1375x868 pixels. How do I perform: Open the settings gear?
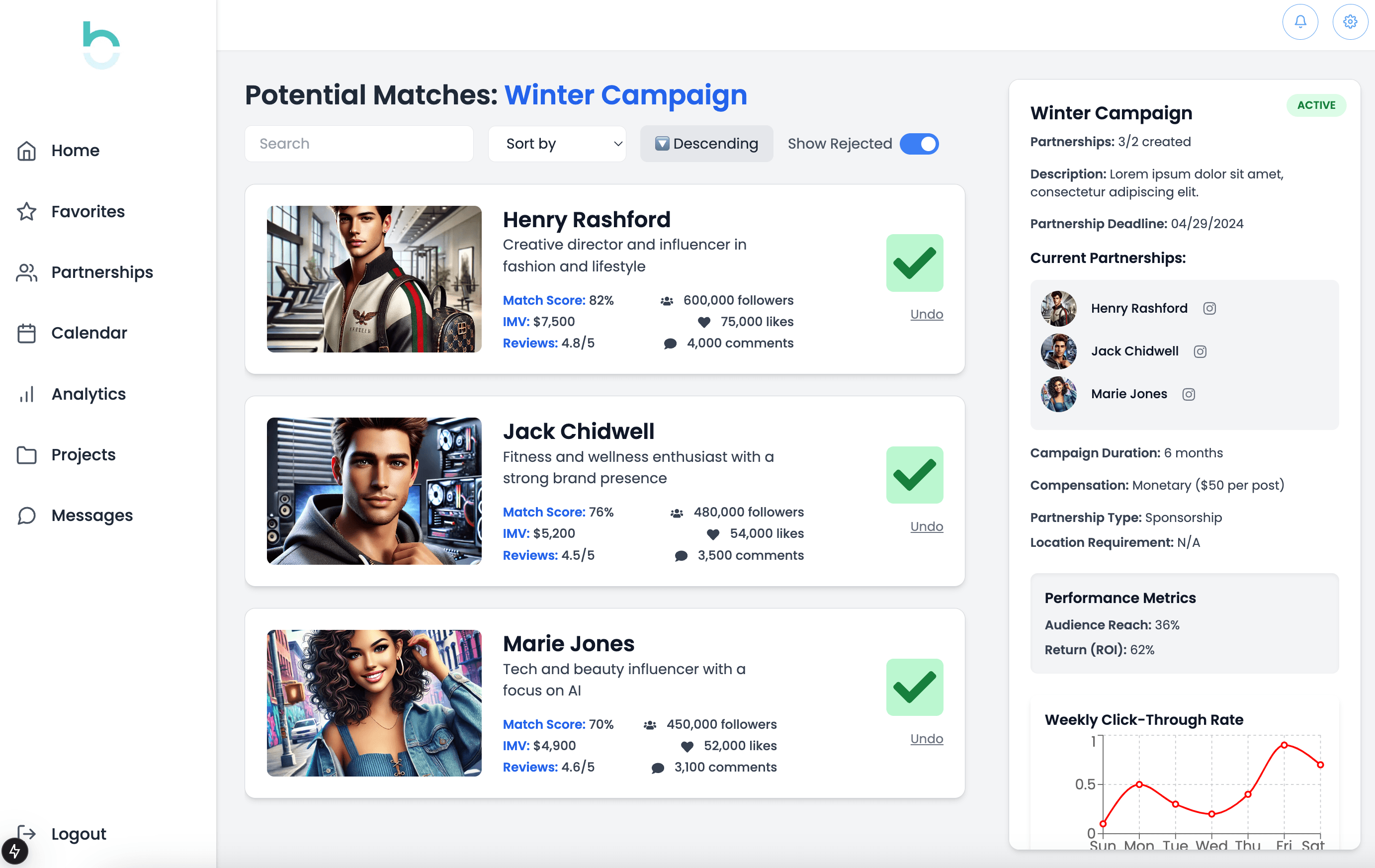pos(1351,22)
